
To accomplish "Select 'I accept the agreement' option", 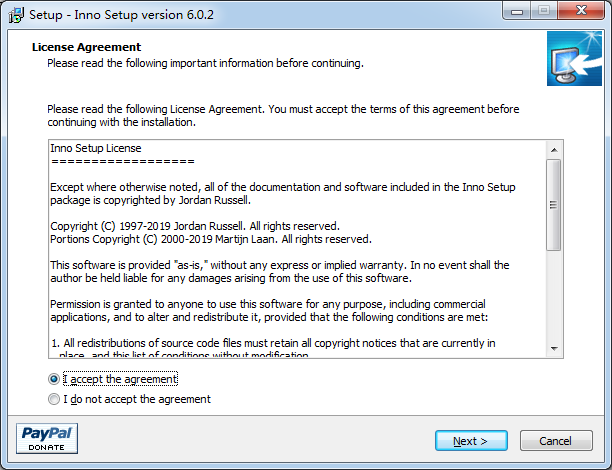I will 54,379.
